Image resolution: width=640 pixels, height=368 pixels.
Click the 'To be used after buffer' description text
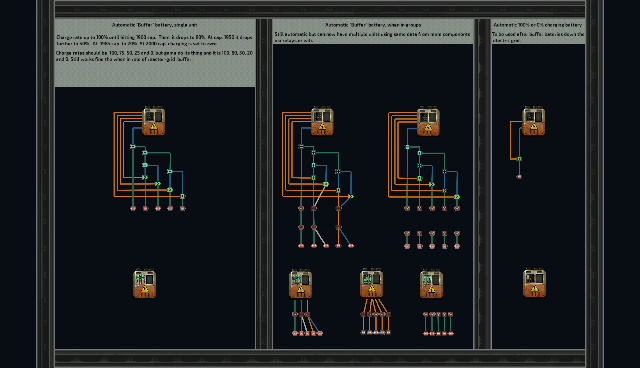click(538, 37)
